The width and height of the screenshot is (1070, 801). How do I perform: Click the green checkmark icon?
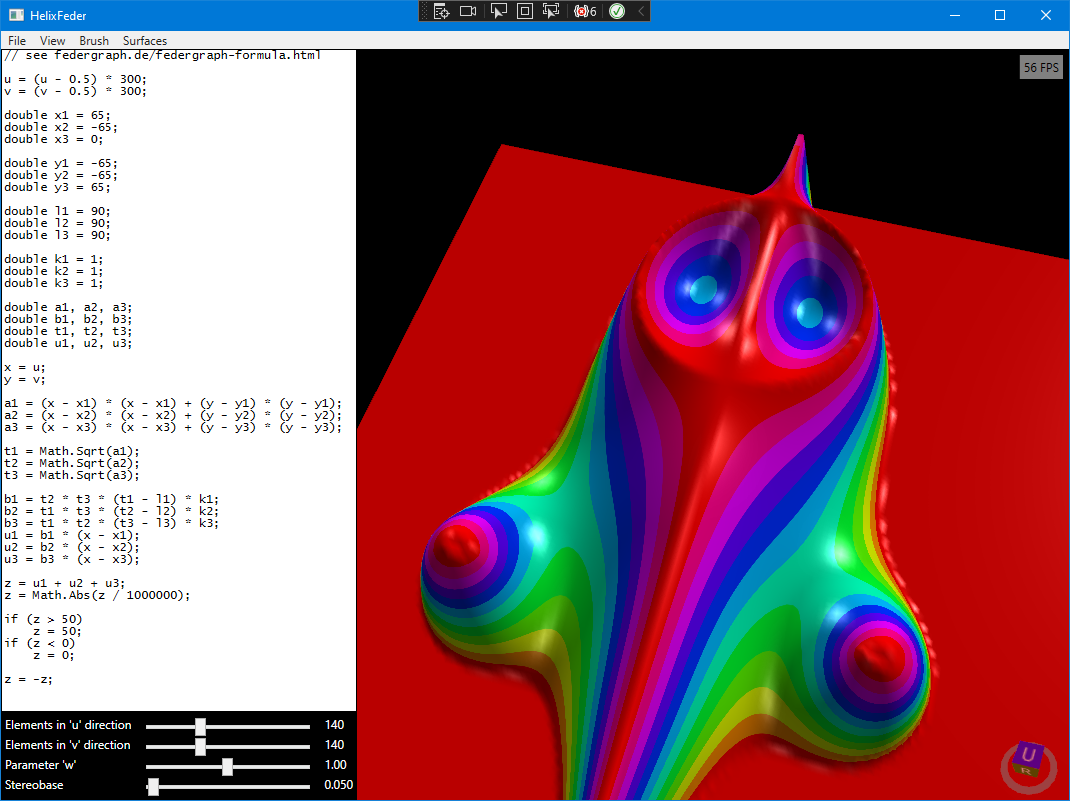click(x=615, y=11)
